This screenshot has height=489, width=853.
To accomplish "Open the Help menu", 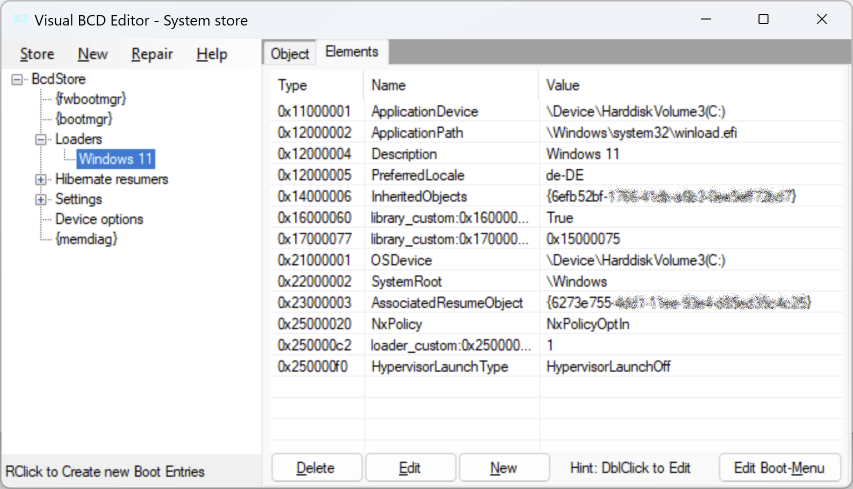I will coord(212,54).
